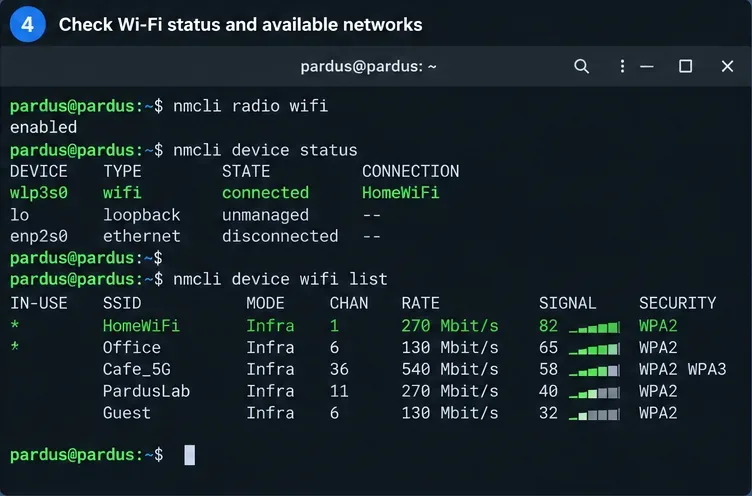This screenshot has height=496, width=752.
Task: Click signal value '65' for Office
Action: coord(549,347)
